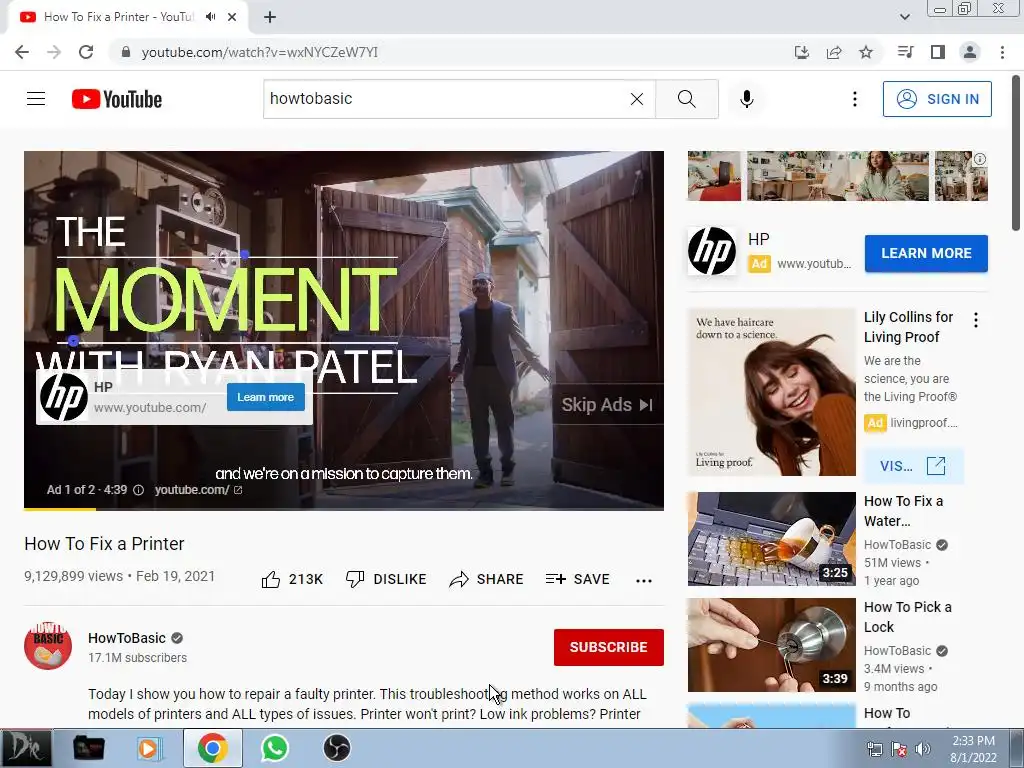The height and width of the screenshot is (768, 1024).
Task: Open OBS Studio from the taskbar
Action: click(337, 748)
